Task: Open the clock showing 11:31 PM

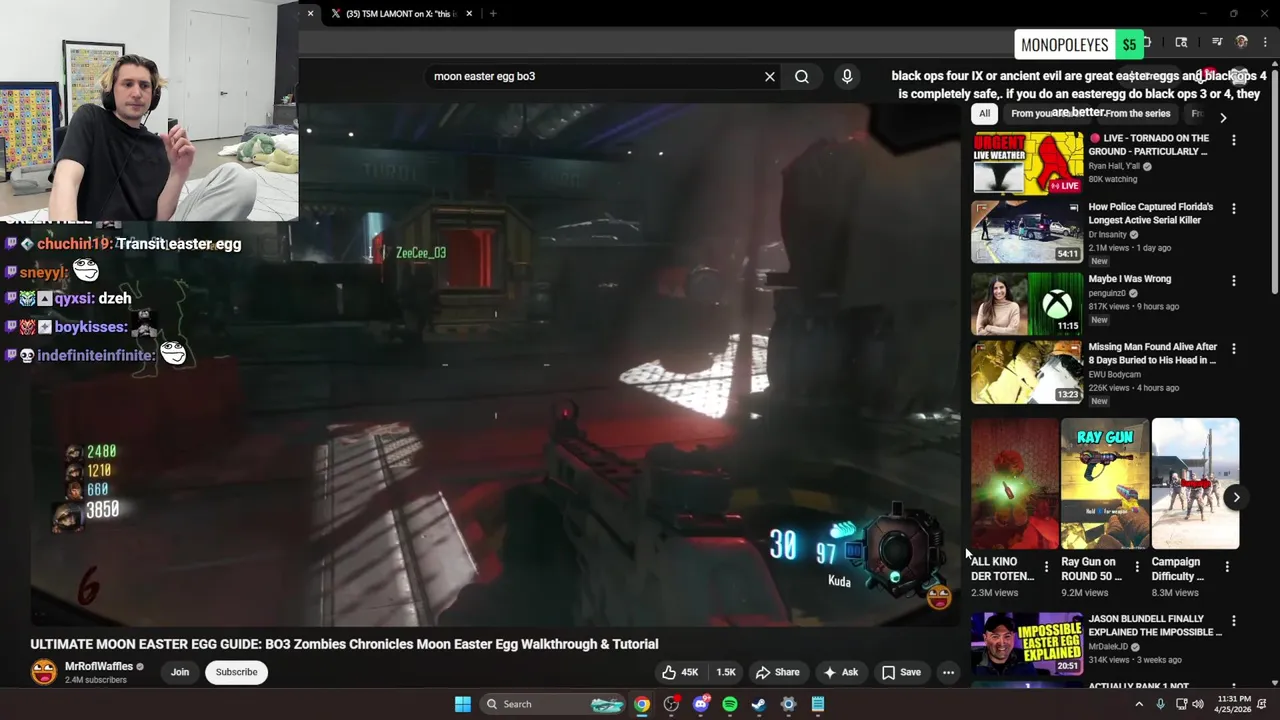Action: click(x=1234, y=704)
